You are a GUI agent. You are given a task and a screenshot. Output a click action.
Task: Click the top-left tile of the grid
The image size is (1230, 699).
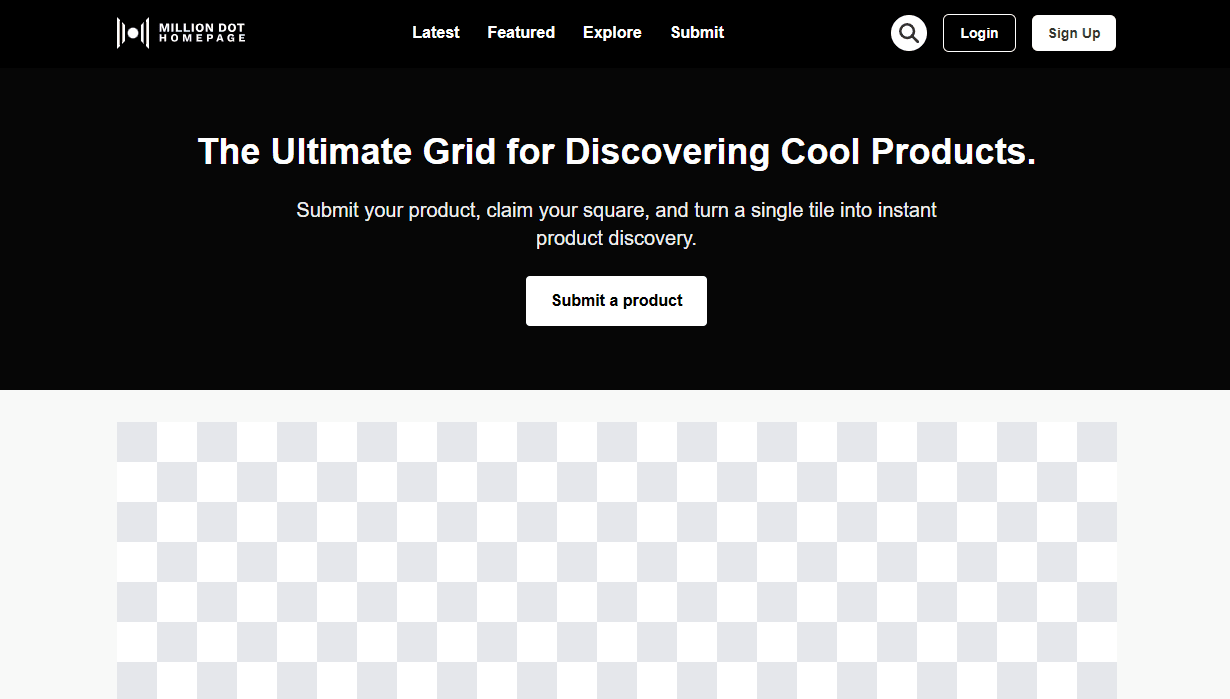click(x=137, y=440)
